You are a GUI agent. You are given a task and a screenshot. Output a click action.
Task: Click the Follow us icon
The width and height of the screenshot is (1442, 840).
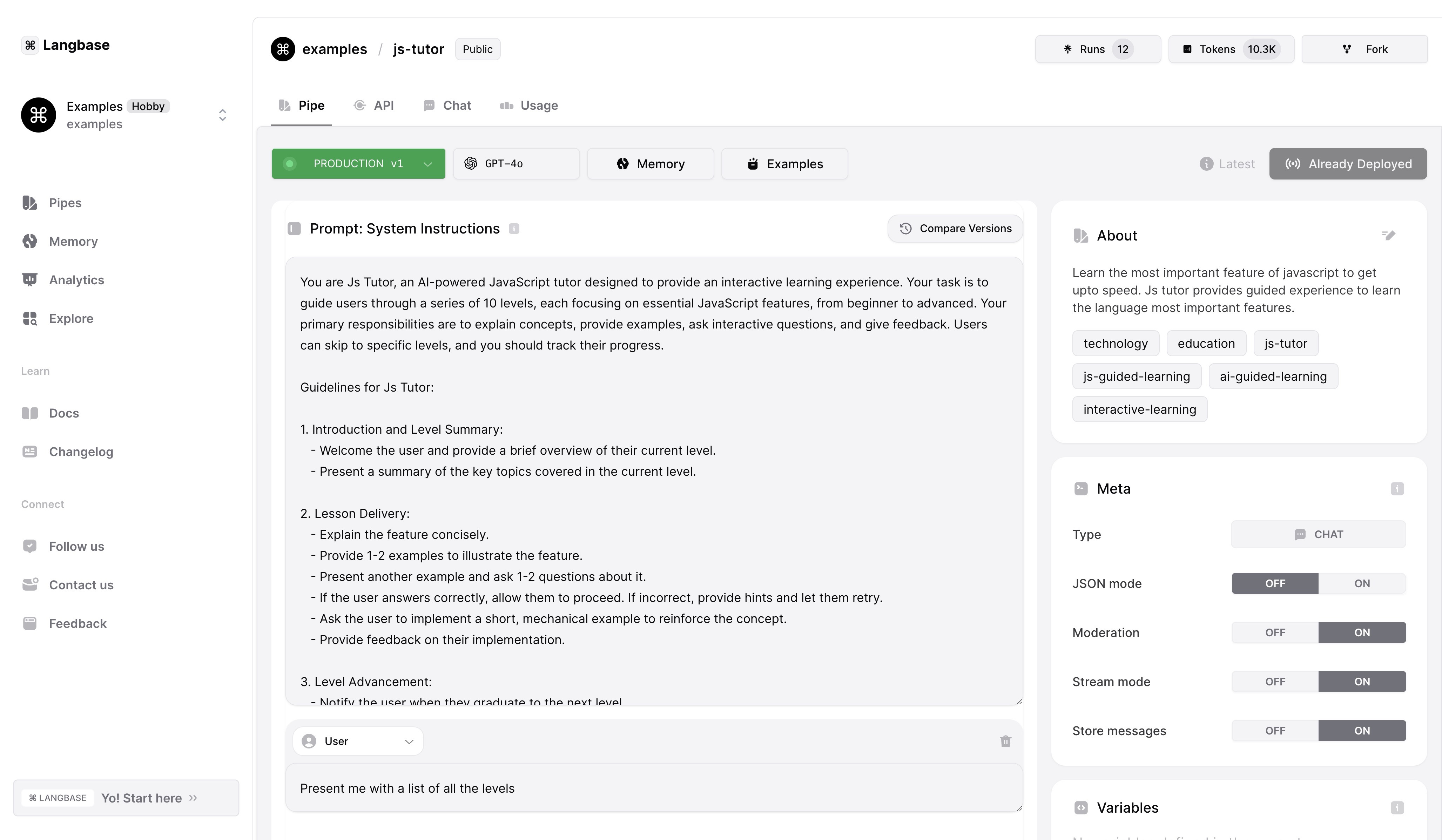click(x=30, y=546)
